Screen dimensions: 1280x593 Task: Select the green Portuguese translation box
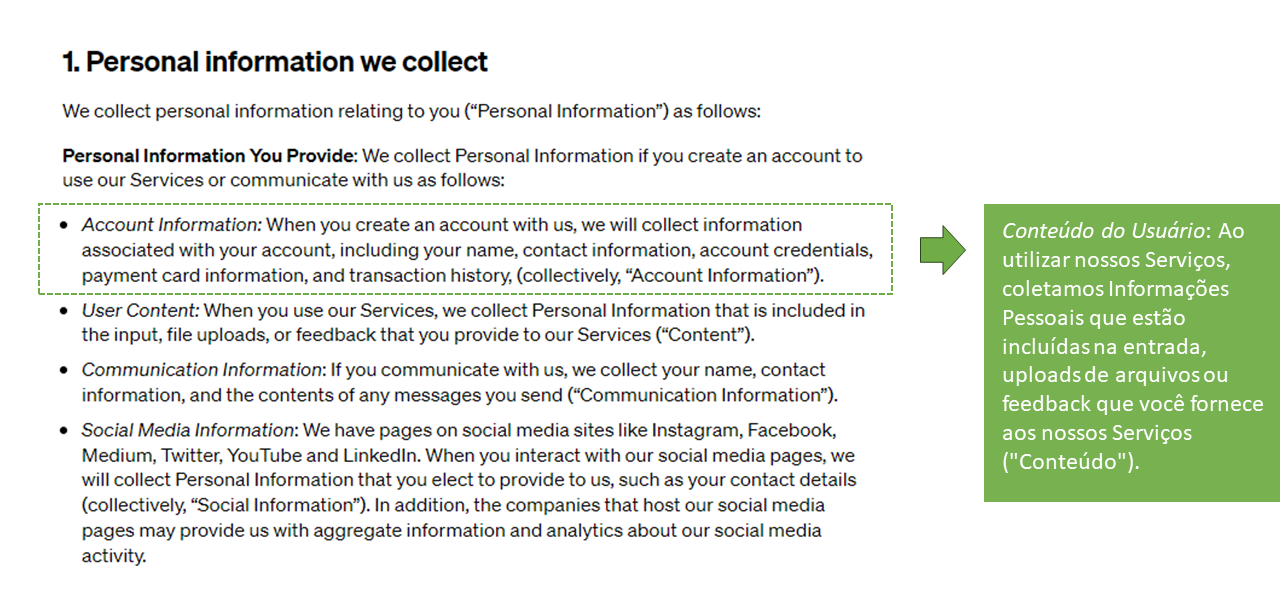click(1131, 352)
